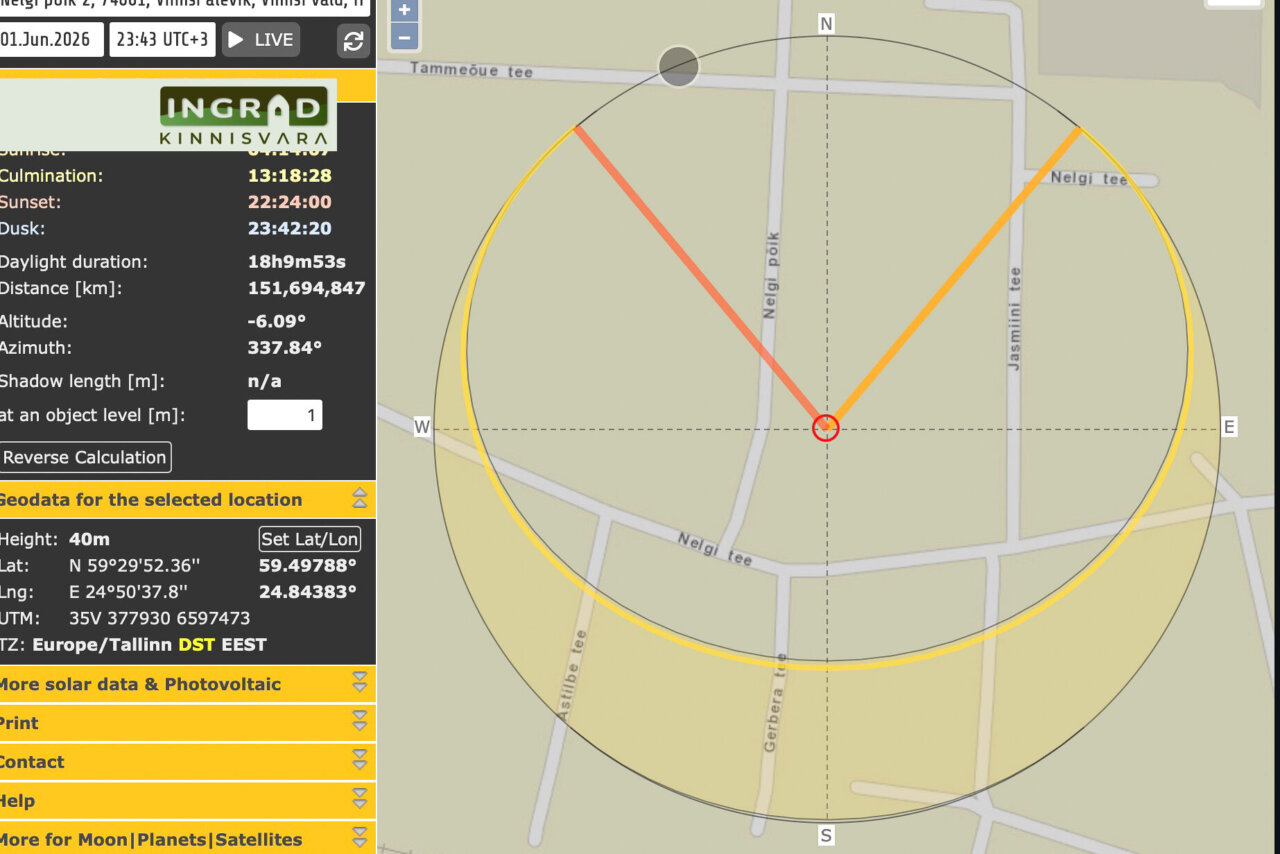Click the refresh date and time icon
This screenshot has width=1280, height=854.
coord(353,41)
